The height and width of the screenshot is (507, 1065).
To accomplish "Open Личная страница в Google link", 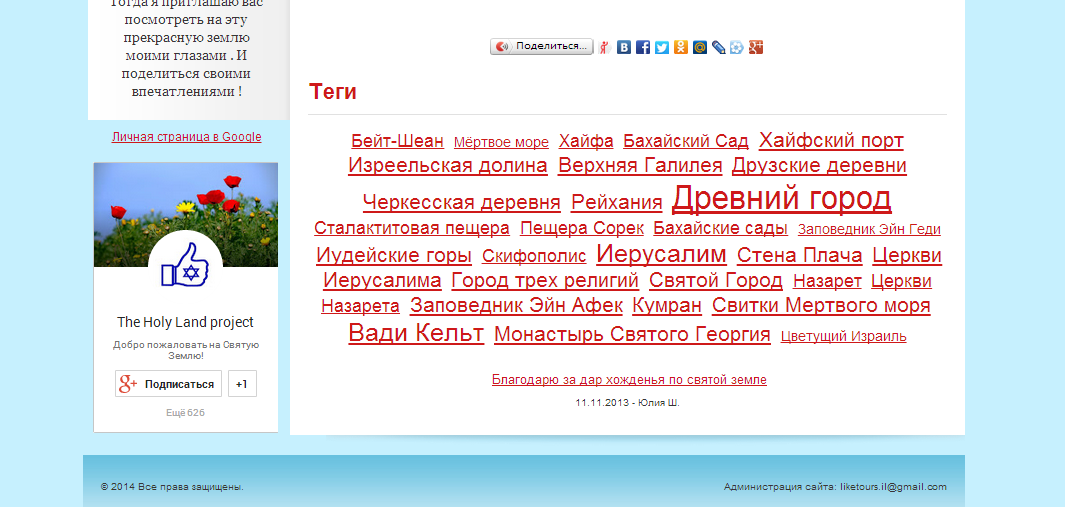I will (x=186, y=137).
